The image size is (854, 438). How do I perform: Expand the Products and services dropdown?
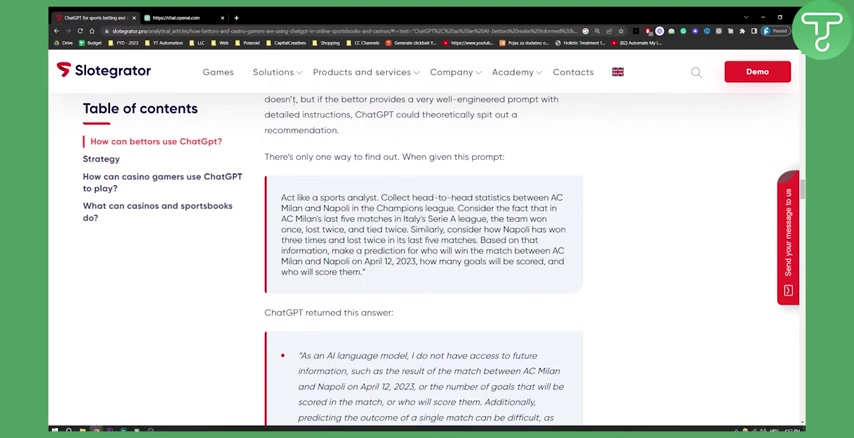pyautogui.click(x=366, y=72)
